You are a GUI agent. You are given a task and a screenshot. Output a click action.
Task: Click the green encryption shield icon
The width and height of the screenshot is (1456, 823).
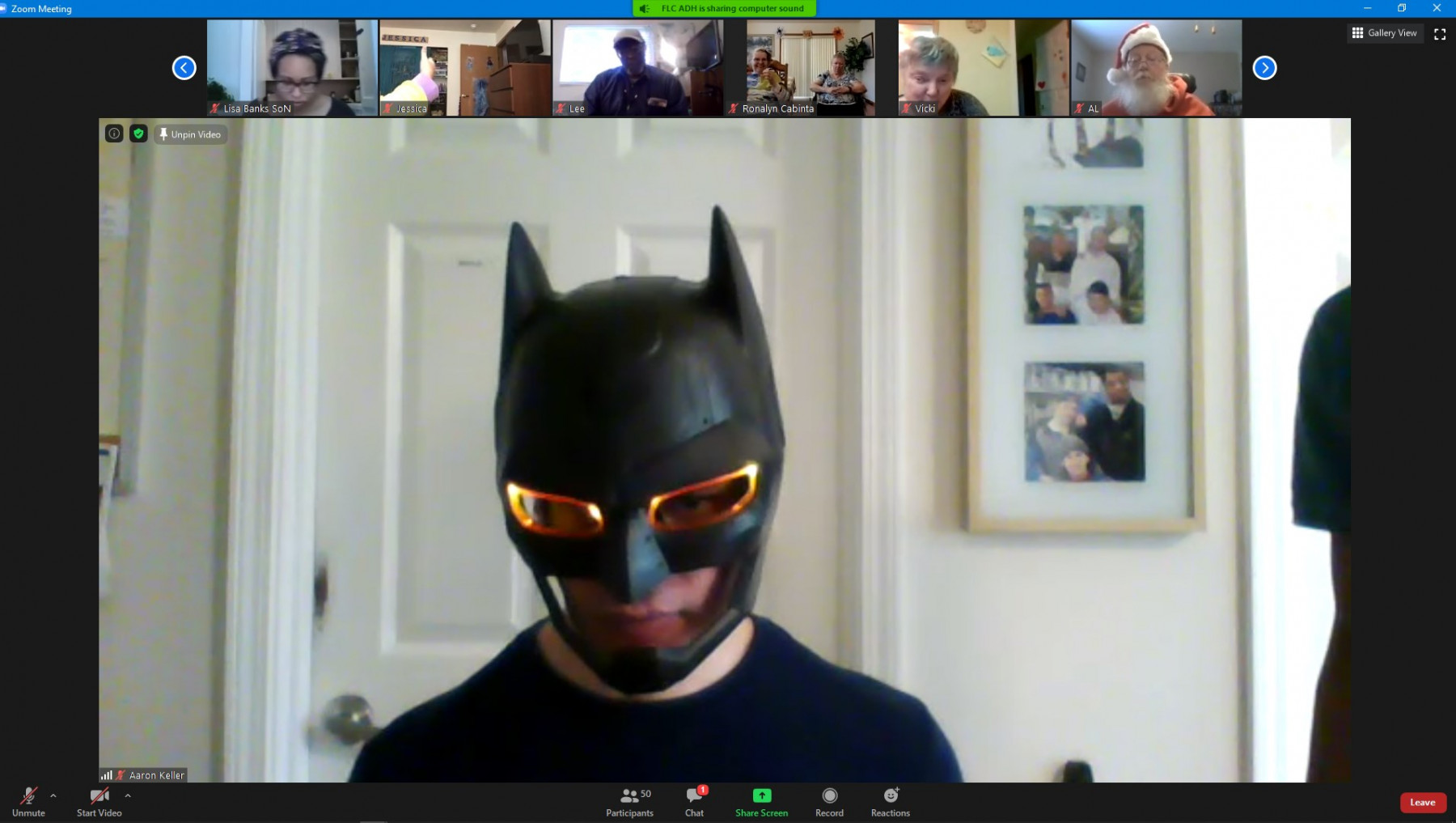coord(138,134)
